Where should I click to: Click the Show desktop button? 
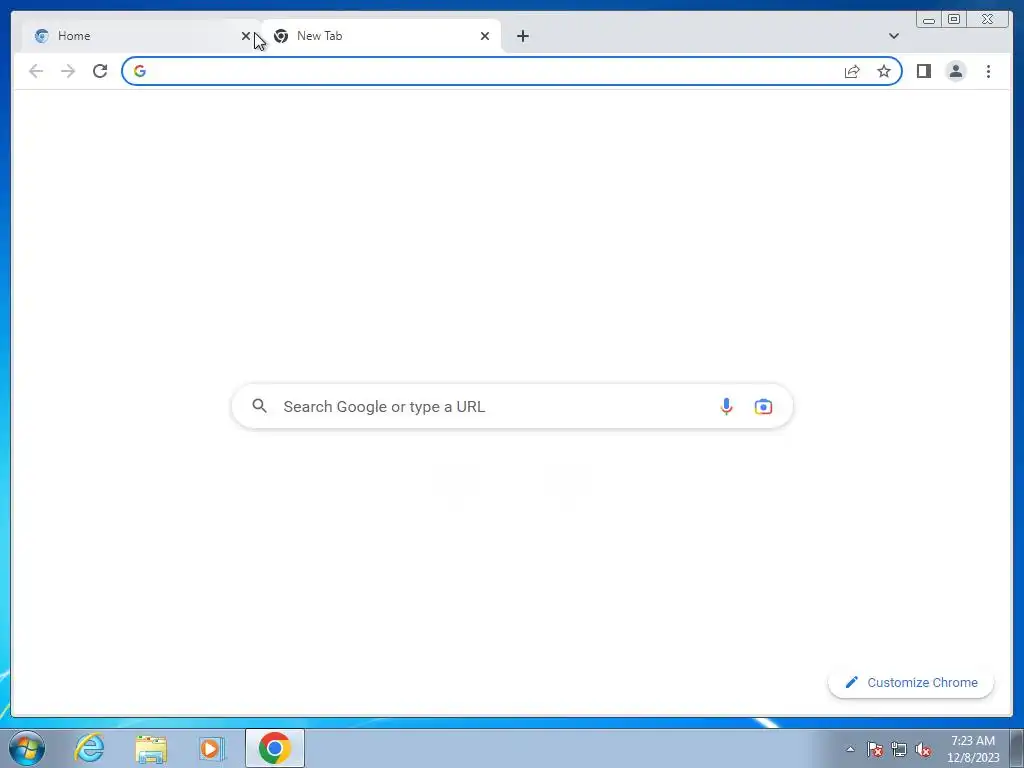(x=1017, y=748)
